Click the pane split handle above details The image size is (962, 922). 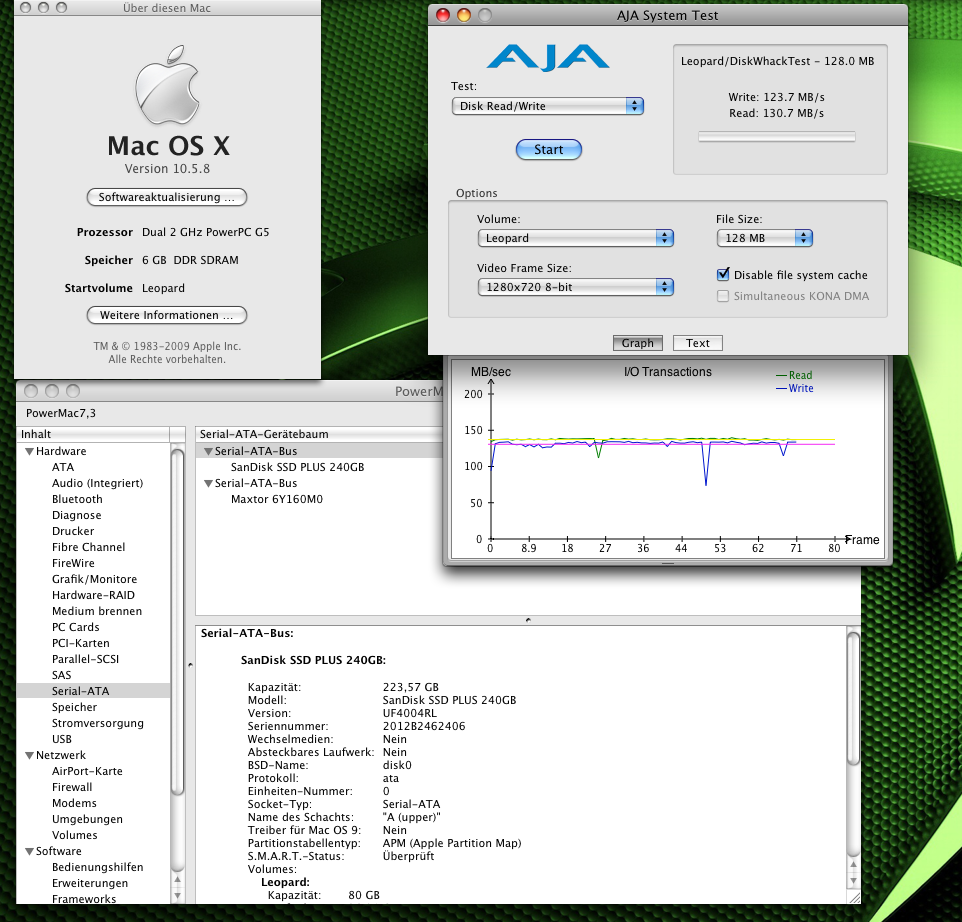(x=528, y=620)
